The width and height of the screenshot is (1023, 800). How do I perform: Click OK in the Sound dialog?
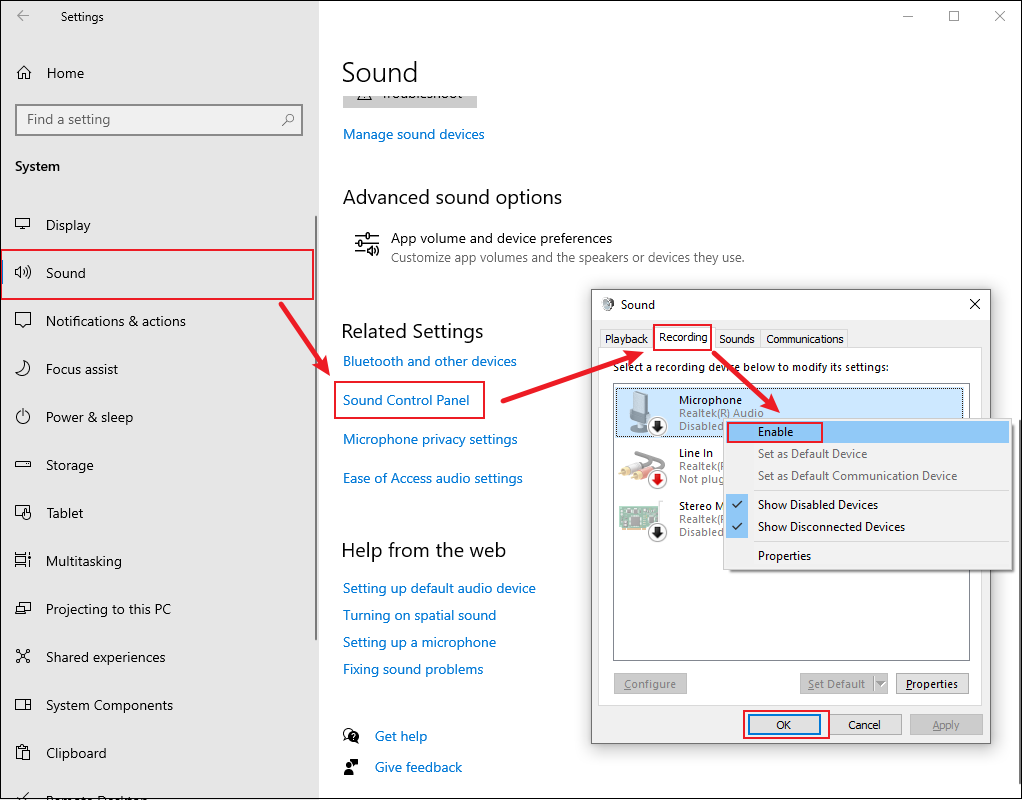click(x=786, y=724)
